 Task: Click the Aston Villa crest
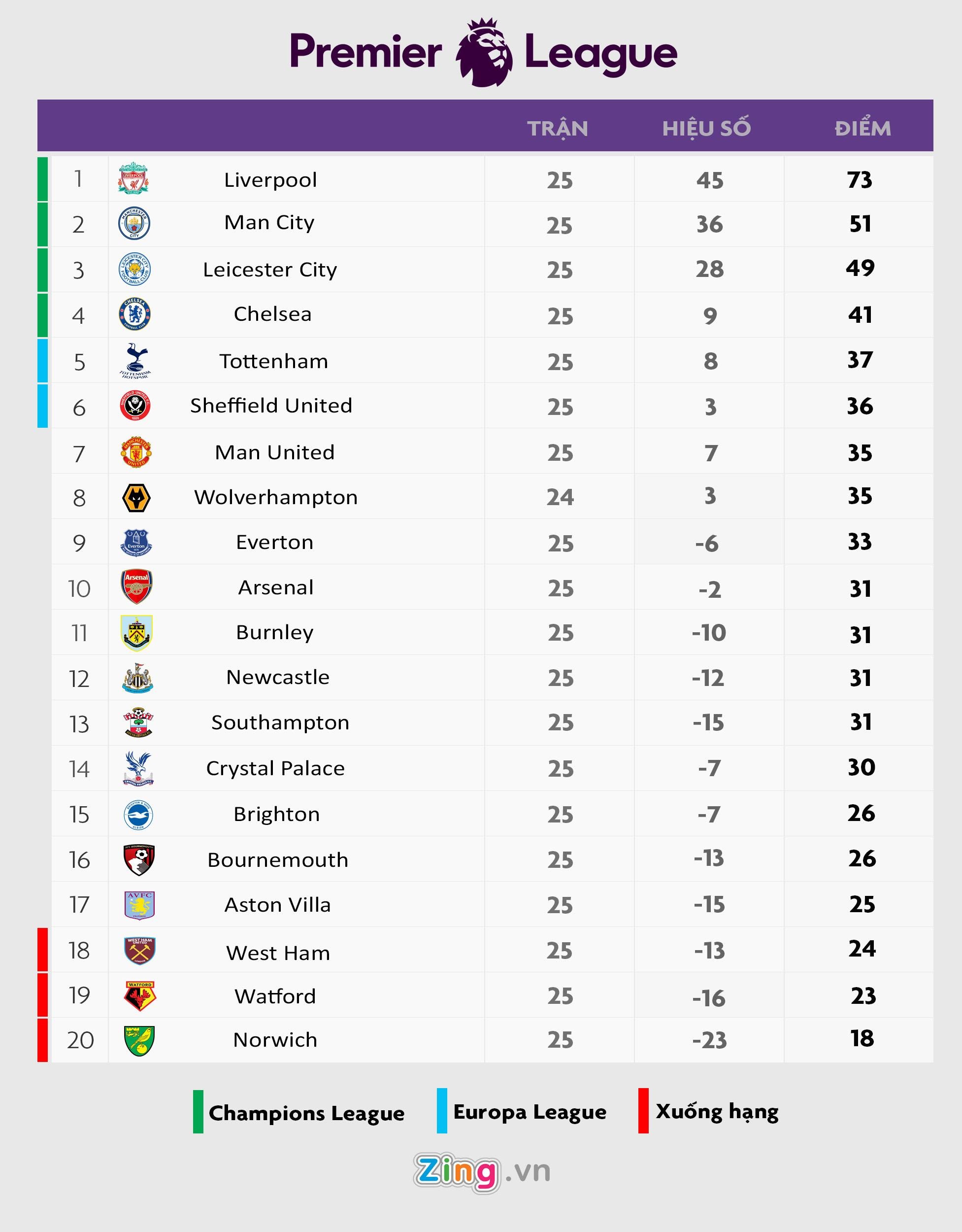139,905
